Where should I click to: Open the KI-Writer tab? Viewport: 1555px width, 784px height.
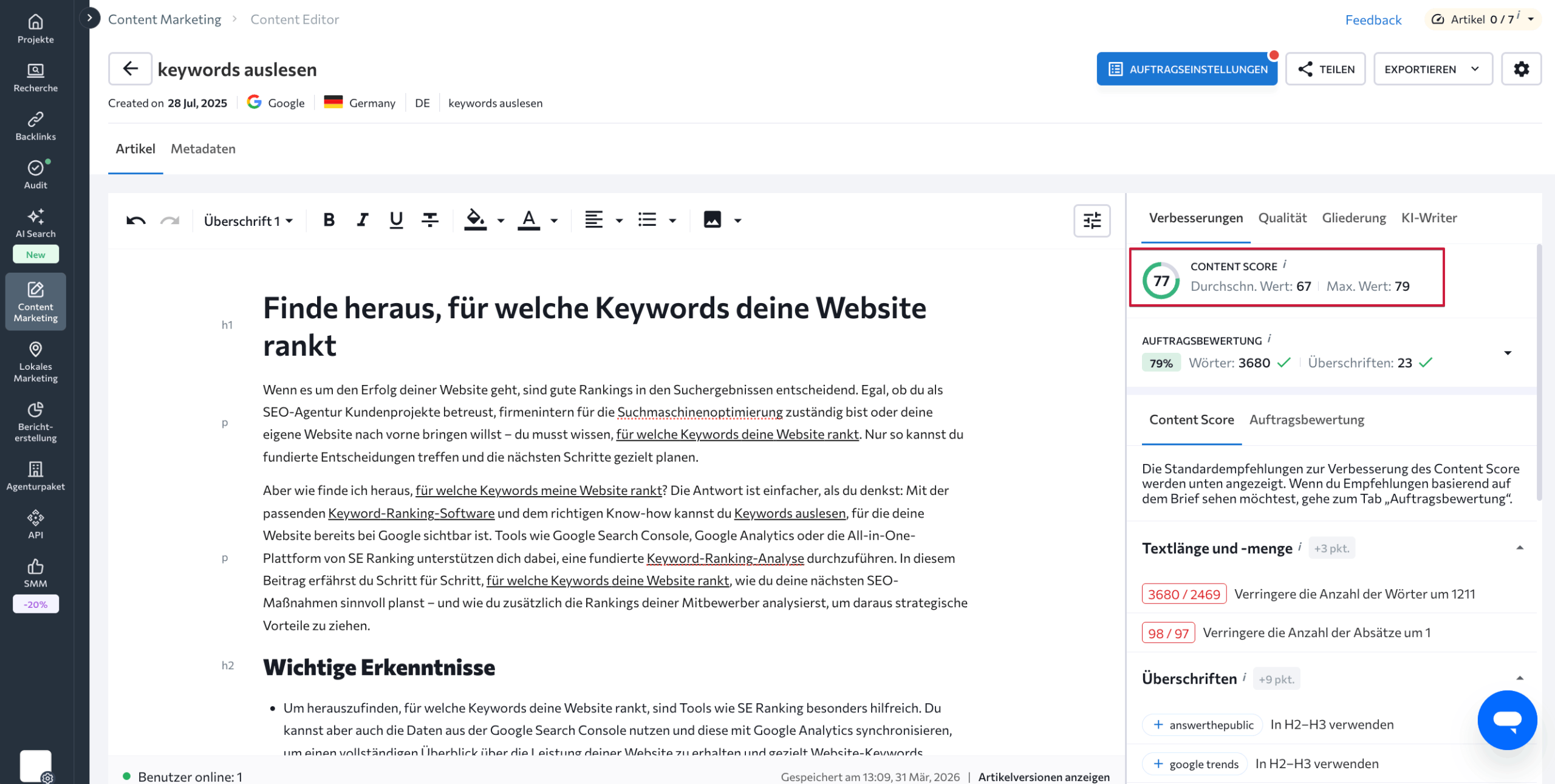pyautogui.click(x=1429, y=217)
